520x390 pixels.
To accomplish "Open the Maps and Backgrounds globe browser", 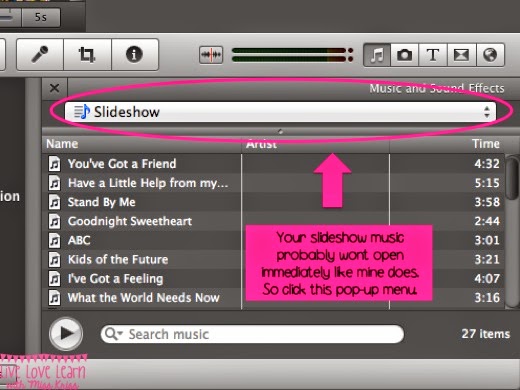I will tap(490, 55).
